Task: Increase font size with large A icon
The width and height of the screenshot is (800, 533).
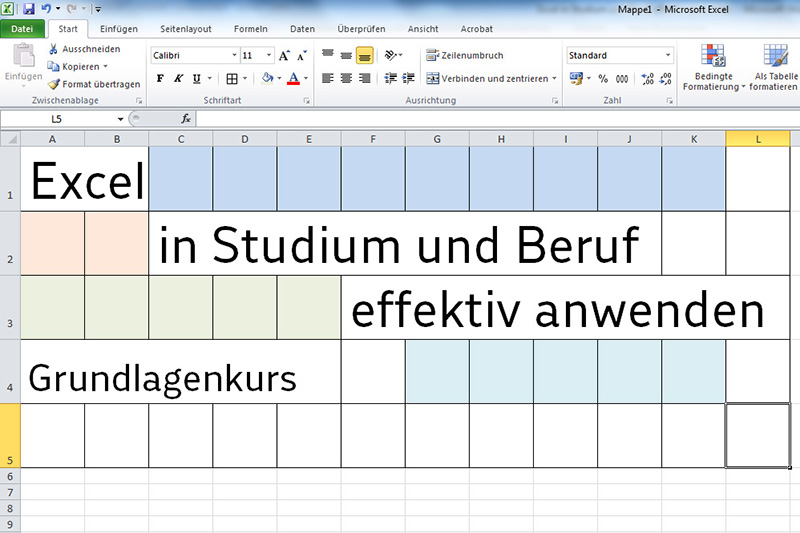Action: click(x=284, y=56)
